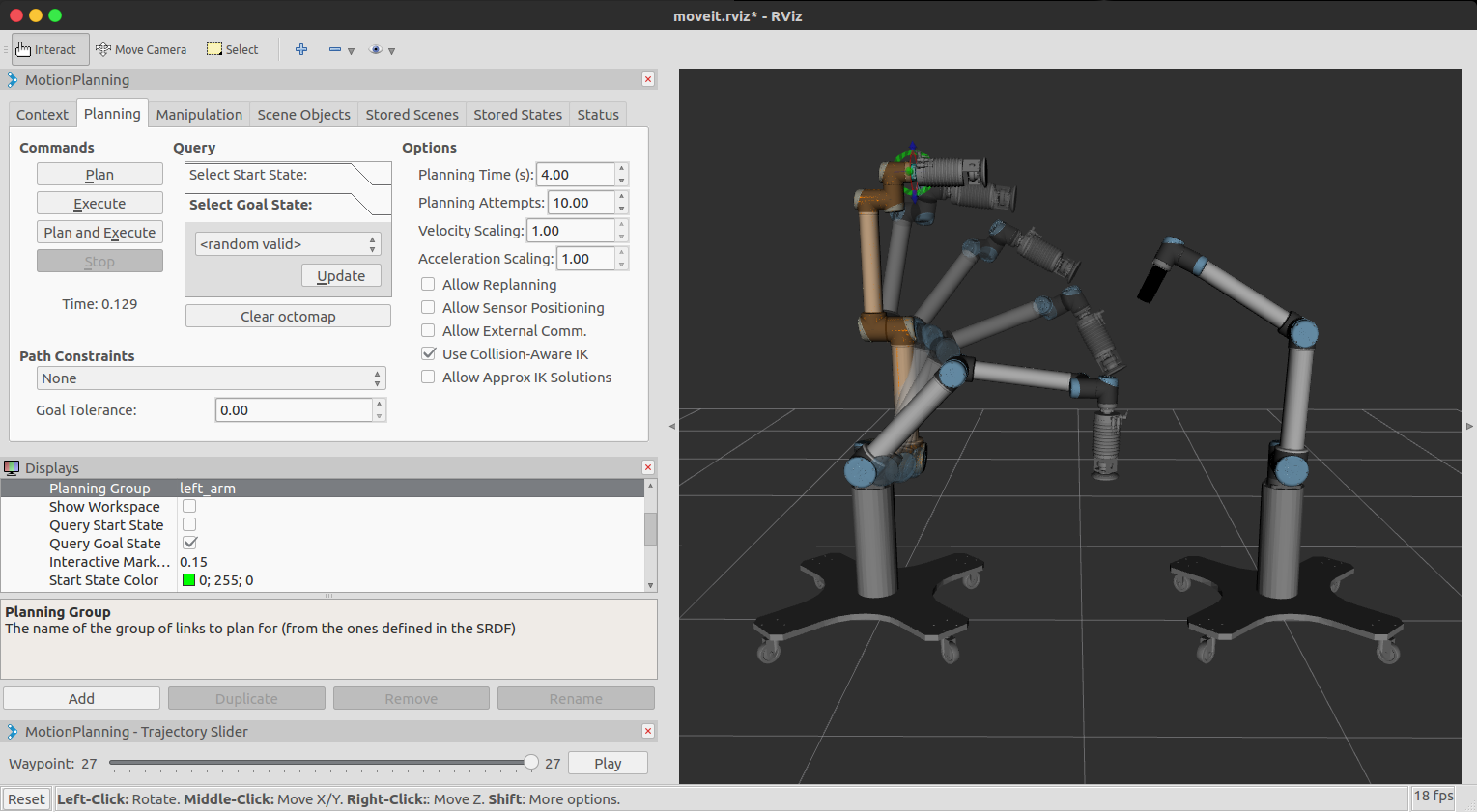
Task: Click the Clear octomap button
Action: click(x=288, y=316)
